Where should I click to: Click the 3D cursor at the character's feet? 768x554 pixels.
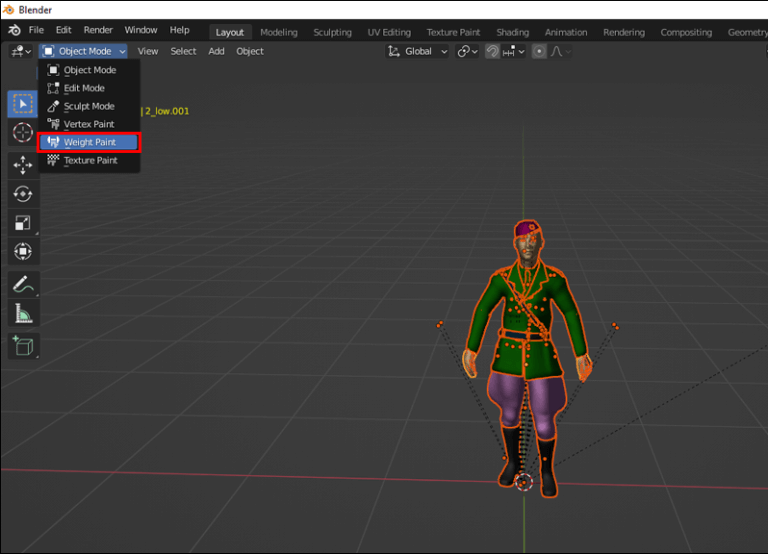(524, 482)
